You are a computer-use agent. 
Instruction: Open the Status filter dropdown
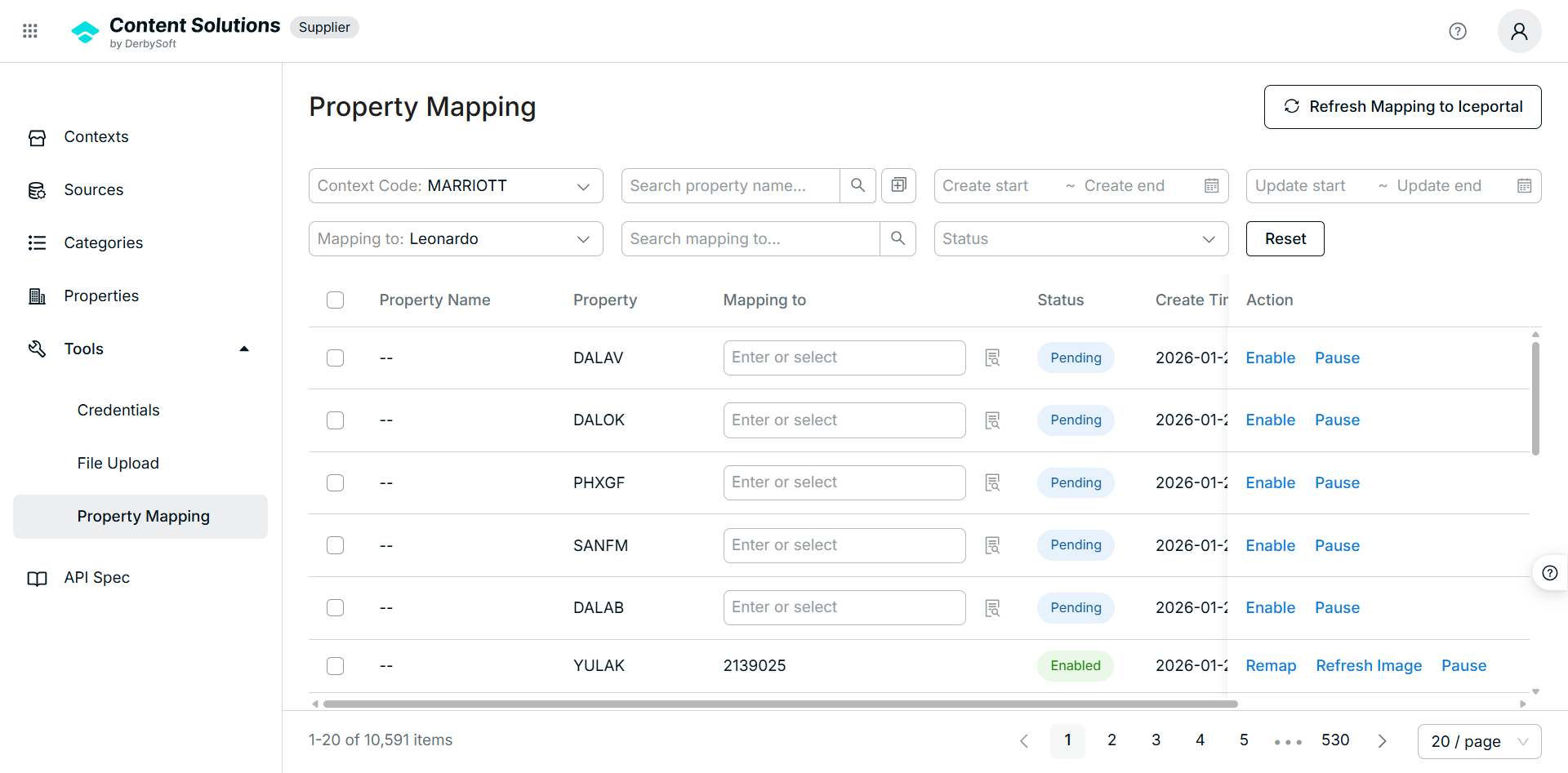pyautogui.click(x=1081, y=238)
